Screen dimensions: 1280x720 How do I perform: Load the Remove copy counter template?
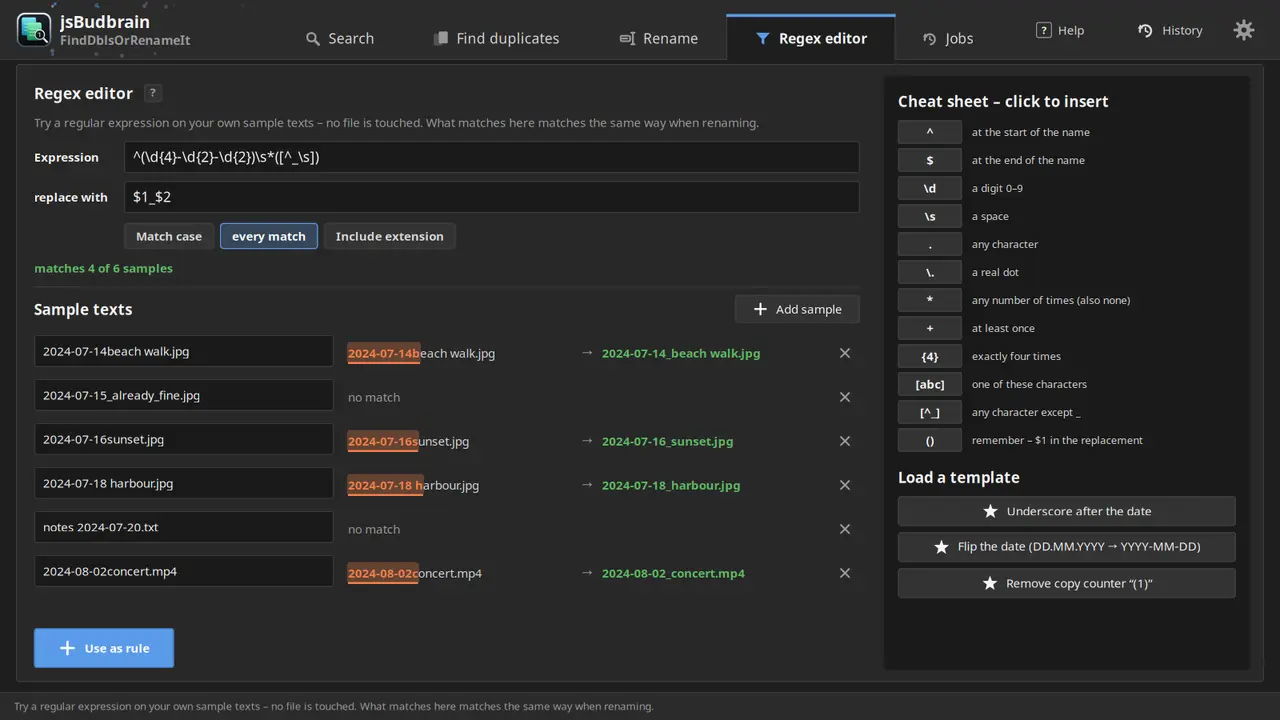coord(1067,583)
